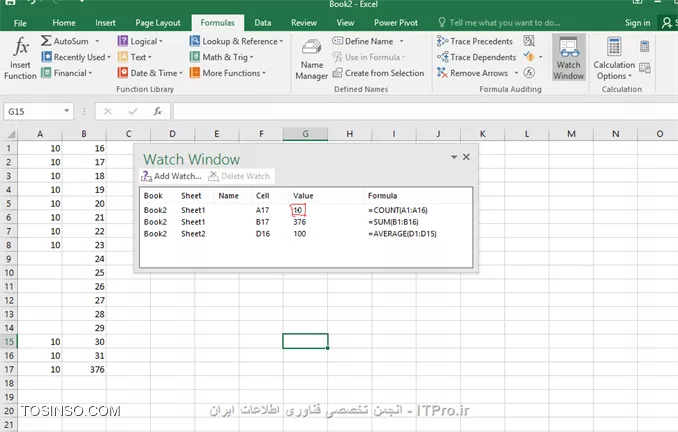The height and width of the screenshot is (432, 678).
Task: Switch to the View tab
Action: tap(345, 23)
